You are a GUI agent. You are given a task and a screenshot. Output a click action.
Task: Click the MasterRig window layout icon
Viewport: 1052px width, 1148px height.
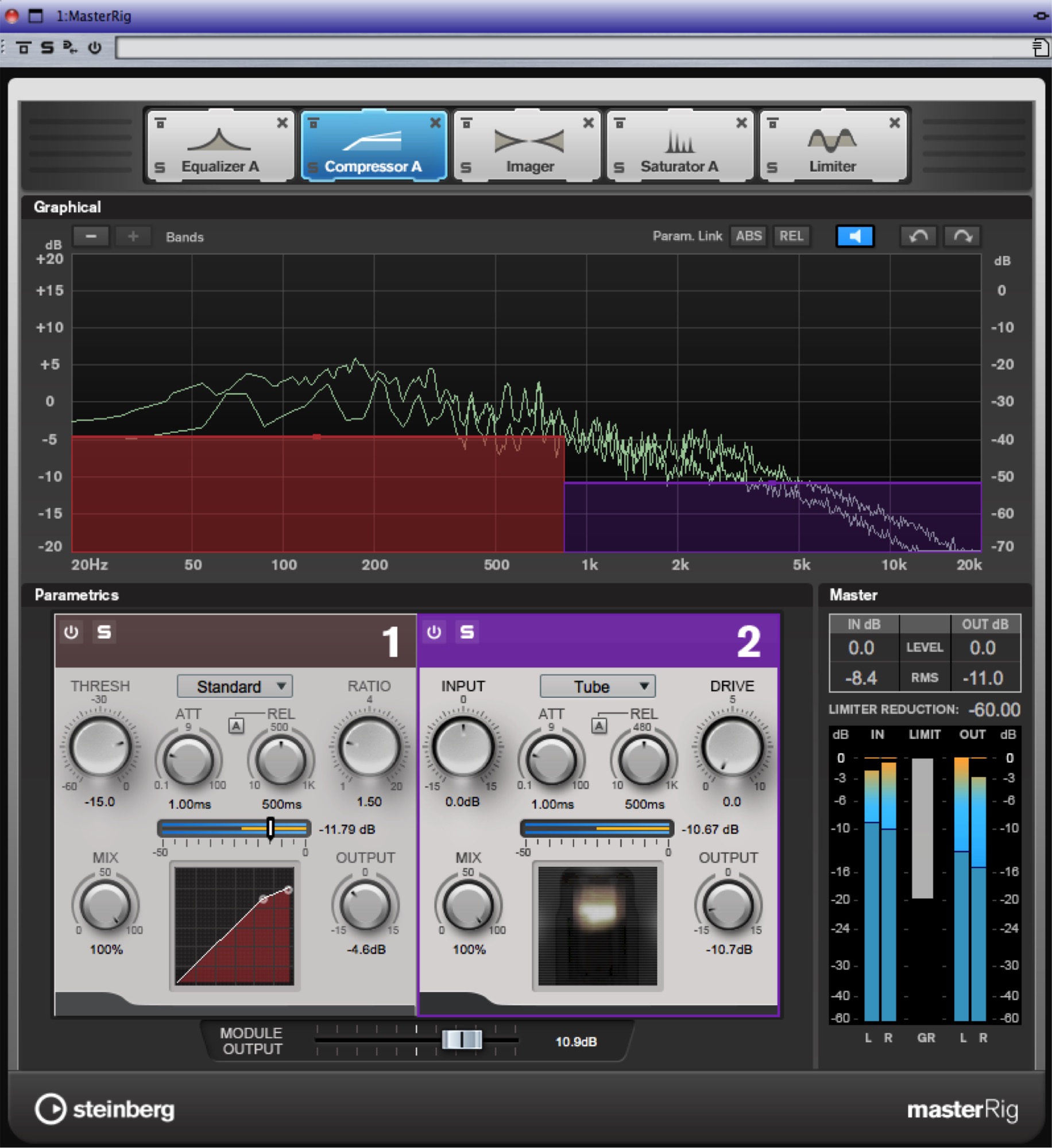click(36, 15)
